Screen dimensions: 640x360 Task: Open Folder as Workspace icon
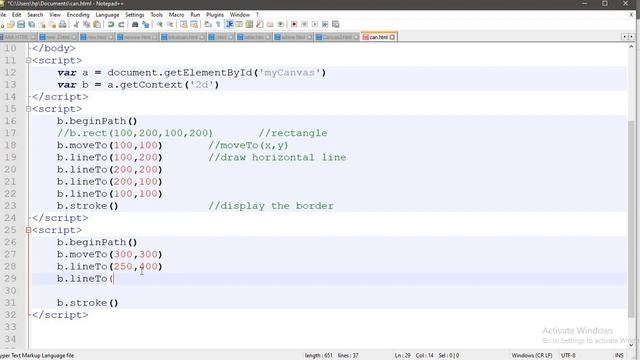click(x=270, y=24)
